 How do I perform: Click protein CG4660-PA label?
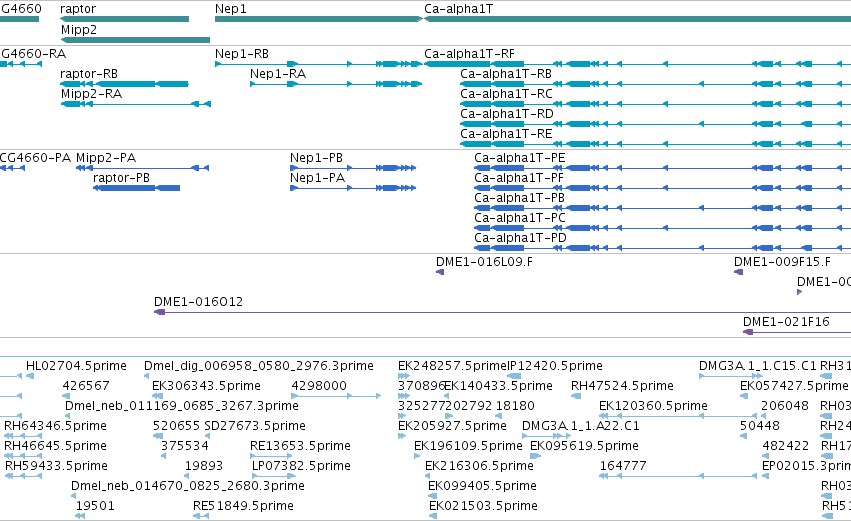coord(35,158)
